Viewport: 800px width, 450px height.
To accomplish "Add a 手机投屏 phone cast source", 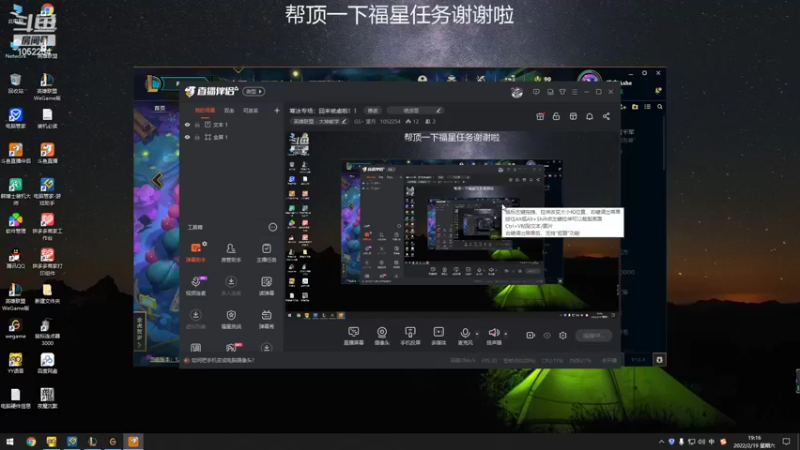I will point(410,336).
